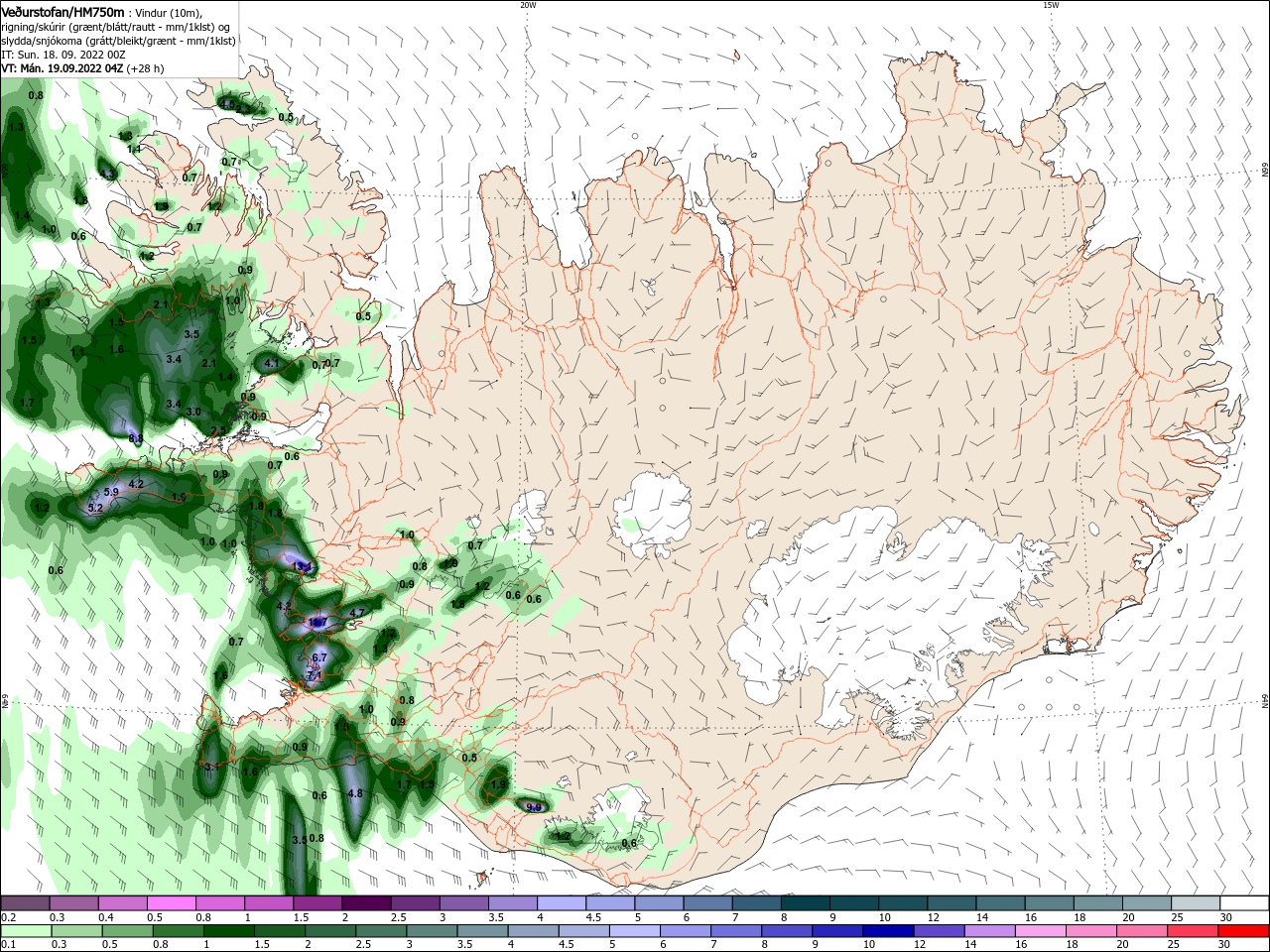This screenshot has width=1270, height=952.
Task: Click the palest green 0.1 rain scale swatch
Action: coord(25,930)
